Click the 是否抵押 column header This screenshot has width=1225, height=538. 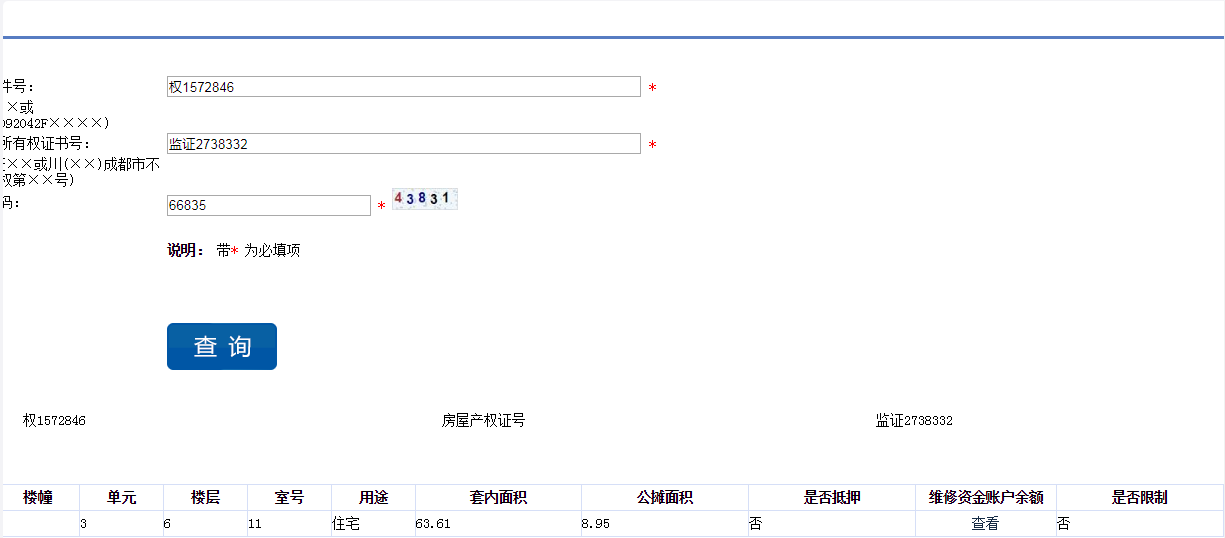click(x=831, y=497)
